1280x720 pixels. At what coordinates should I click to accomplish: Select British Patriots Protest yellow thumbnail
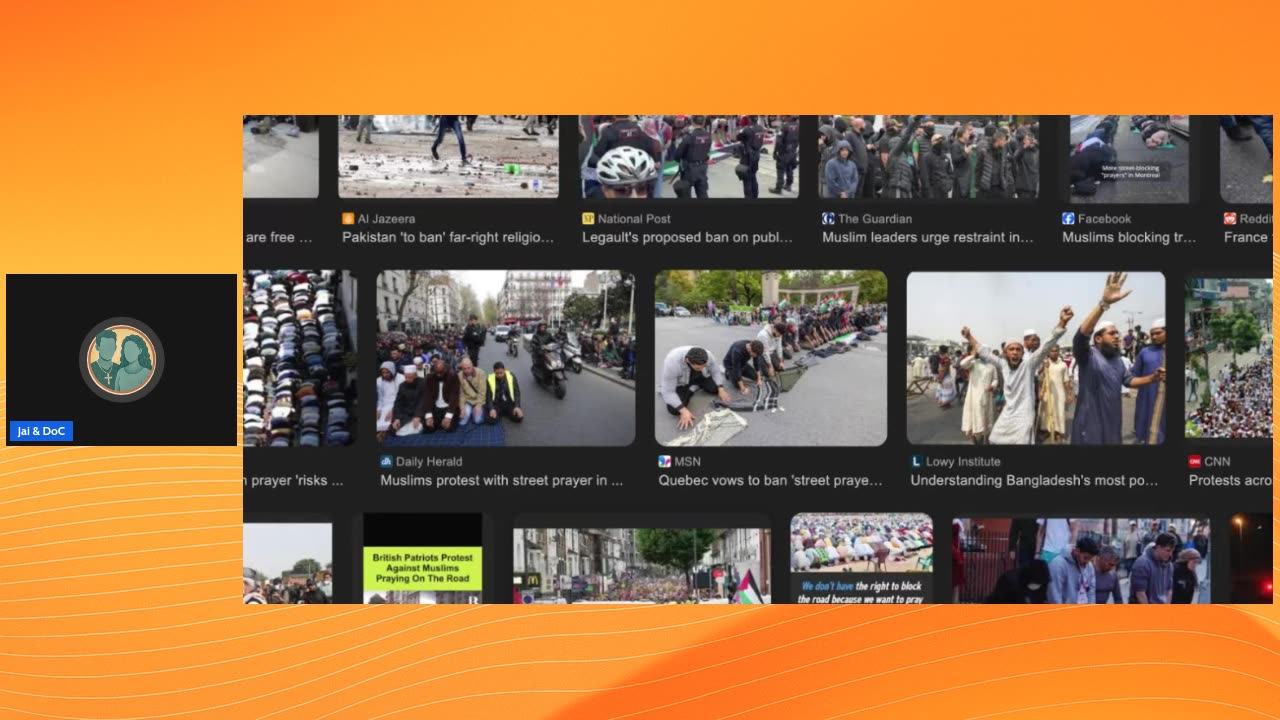pyautogui.click(x=423, y=559)
